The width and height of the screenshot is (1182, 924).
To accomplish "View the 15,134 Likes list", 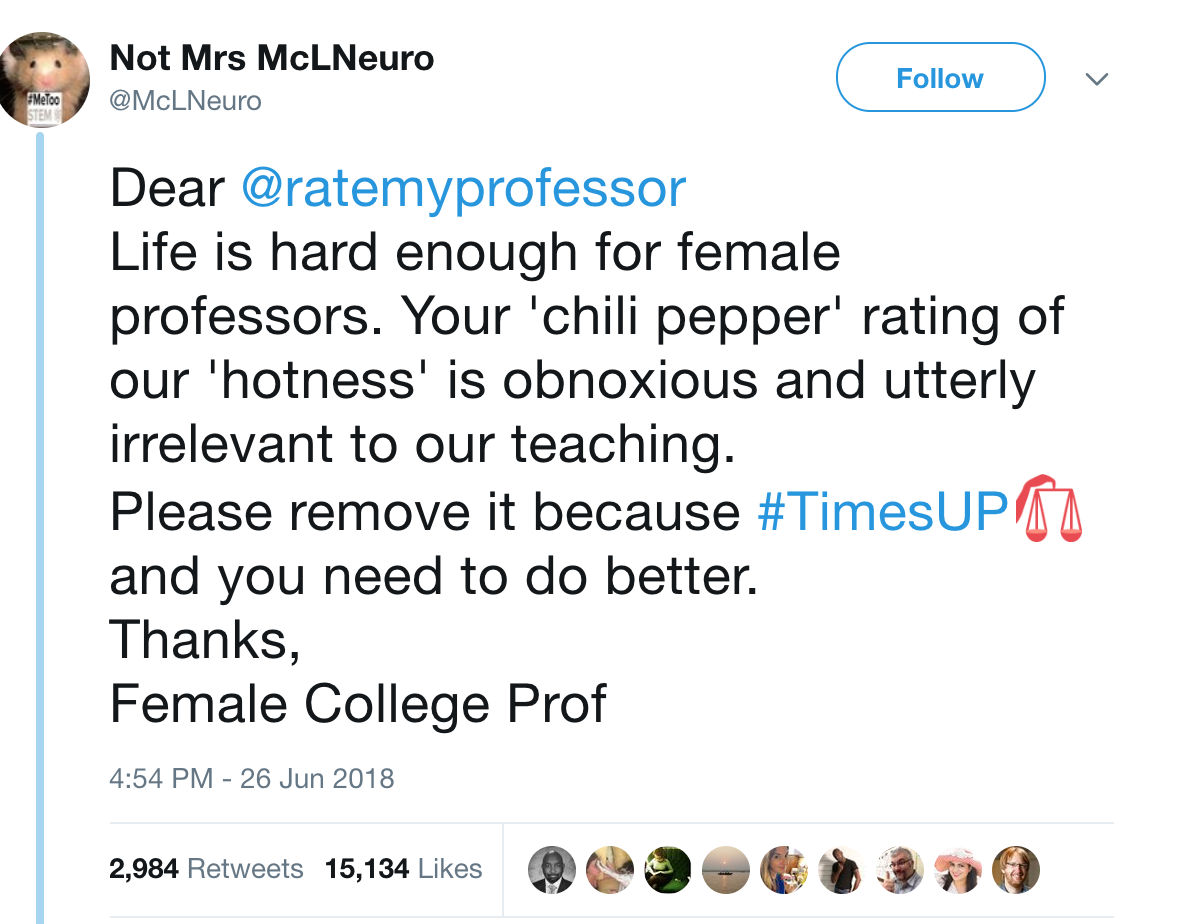I will pos(404,869).
